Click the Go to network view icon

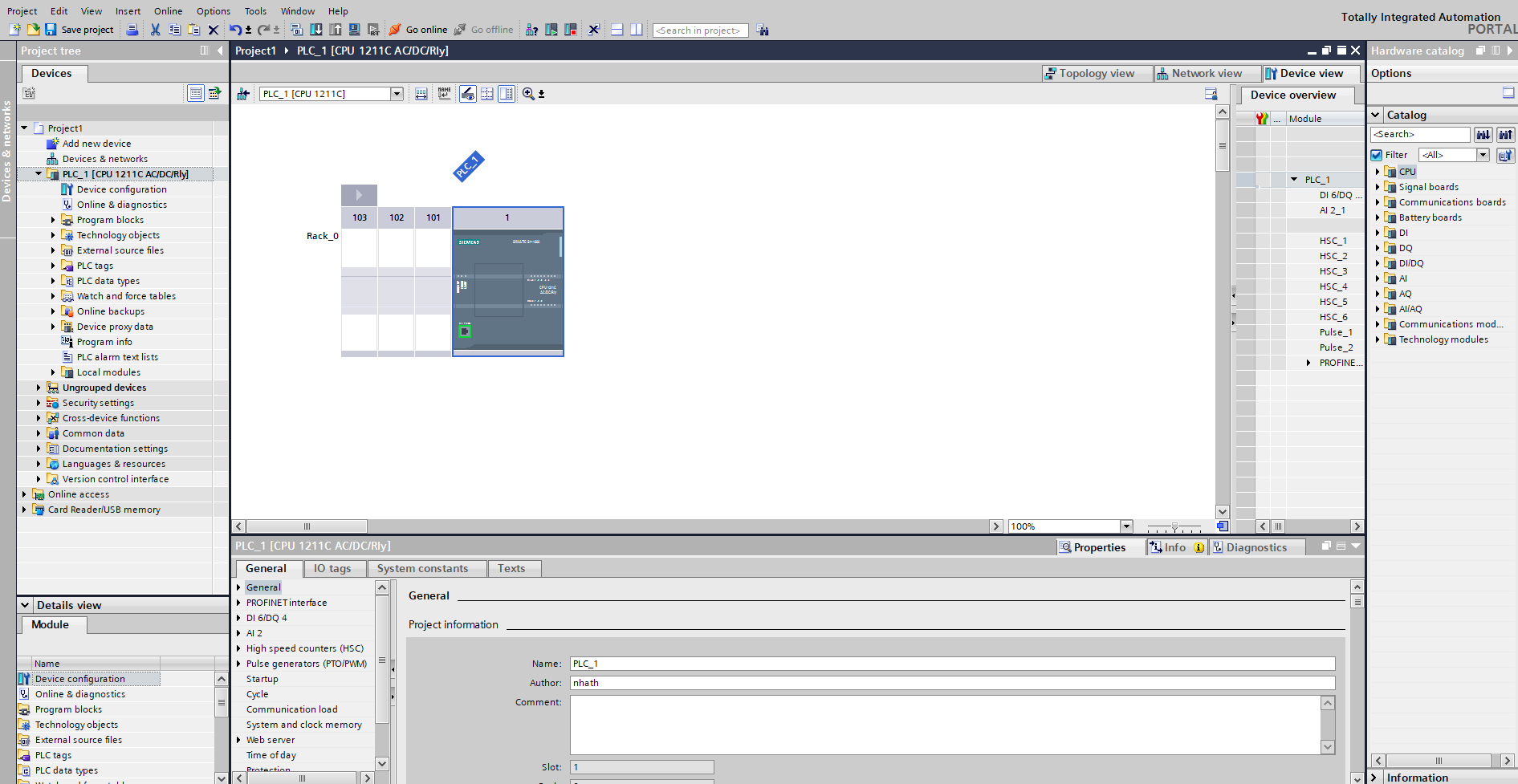(x=243, y=94)
